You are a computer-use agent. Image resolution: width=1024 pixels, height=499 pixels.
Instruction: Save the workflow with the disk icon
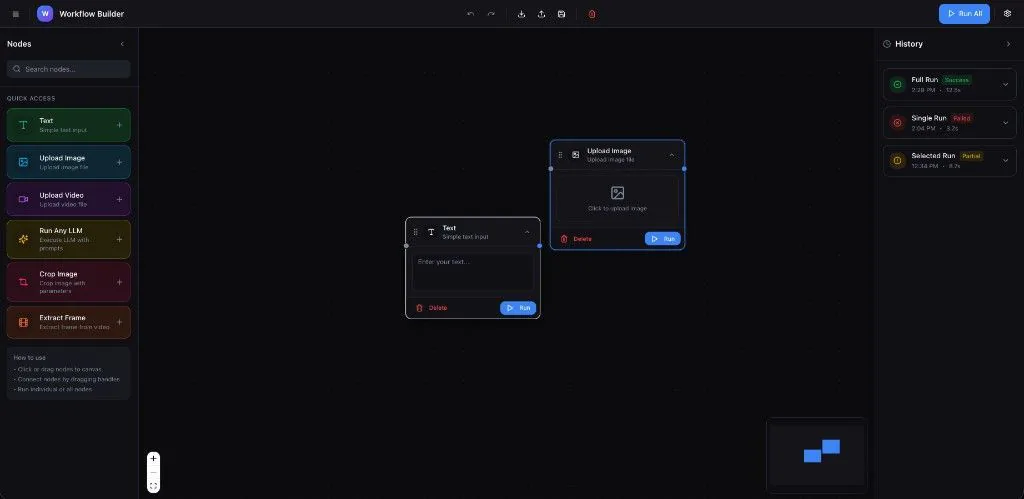562,14
